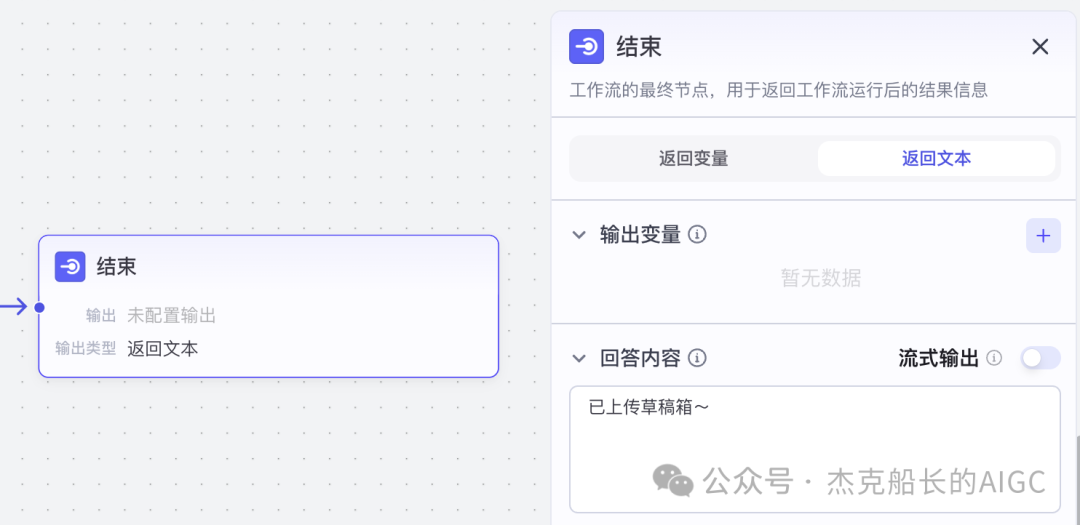Collapse the 输出变量 section chevron

pyautogui.click(x=578, y=235)
